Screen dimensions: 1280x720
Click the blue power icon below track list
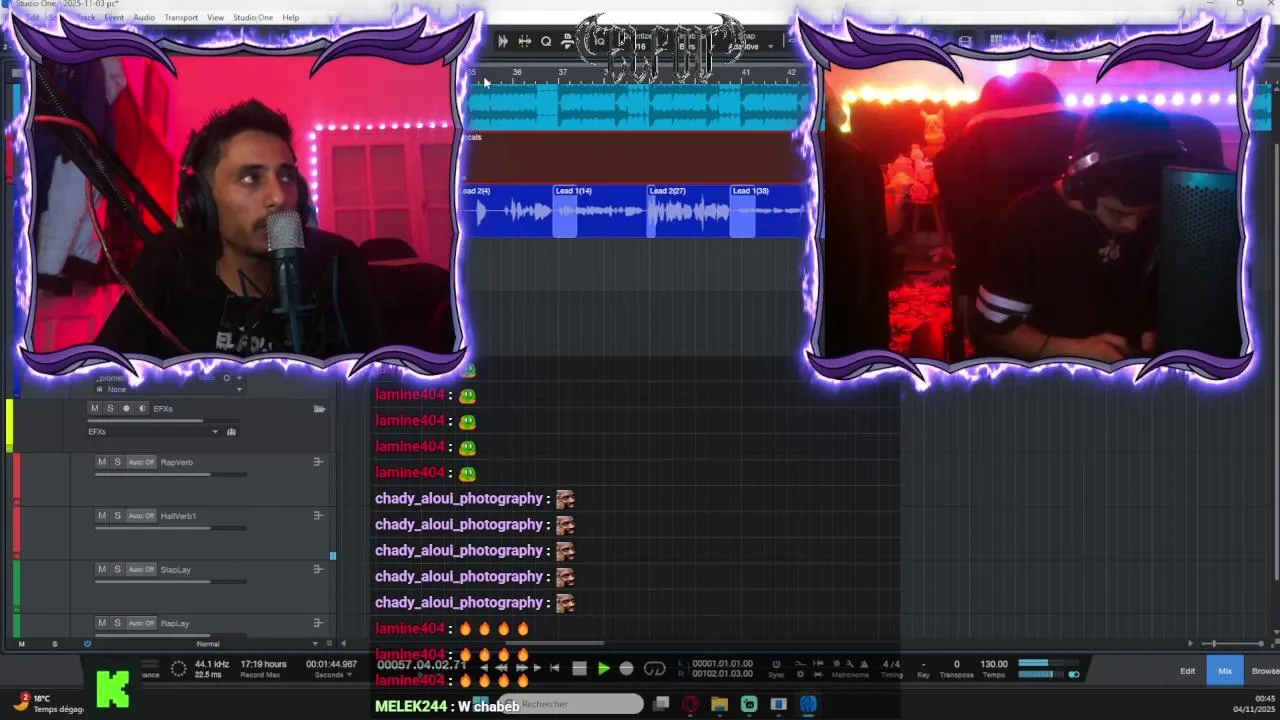pos(87,644)
